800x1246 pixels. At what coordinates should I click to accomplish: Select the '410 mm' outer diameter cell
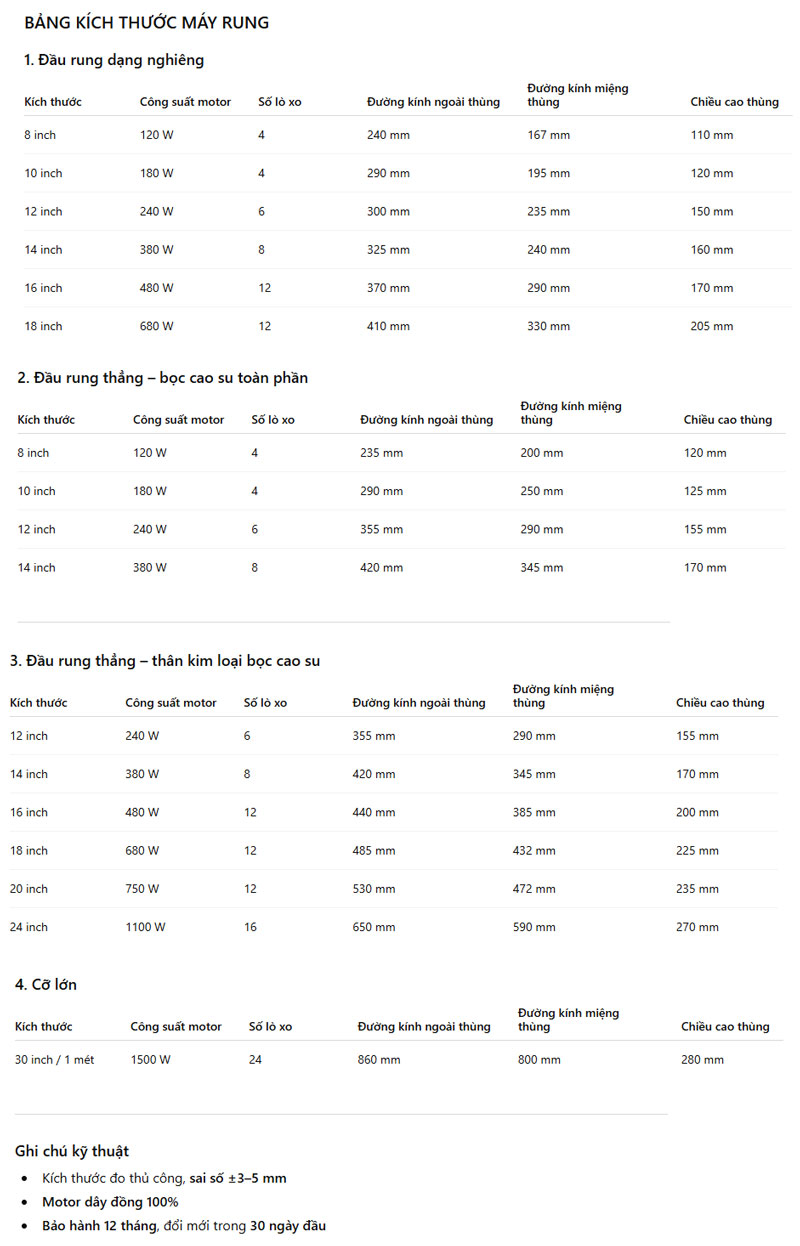(388, 326)
